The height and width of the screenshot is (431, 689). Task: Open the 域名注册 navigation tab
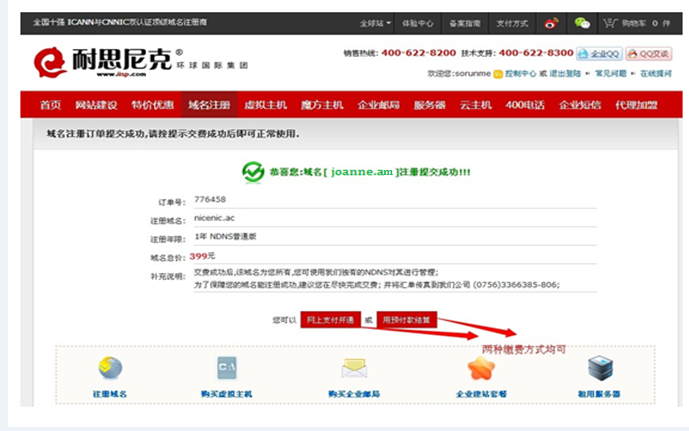[208, 105]
